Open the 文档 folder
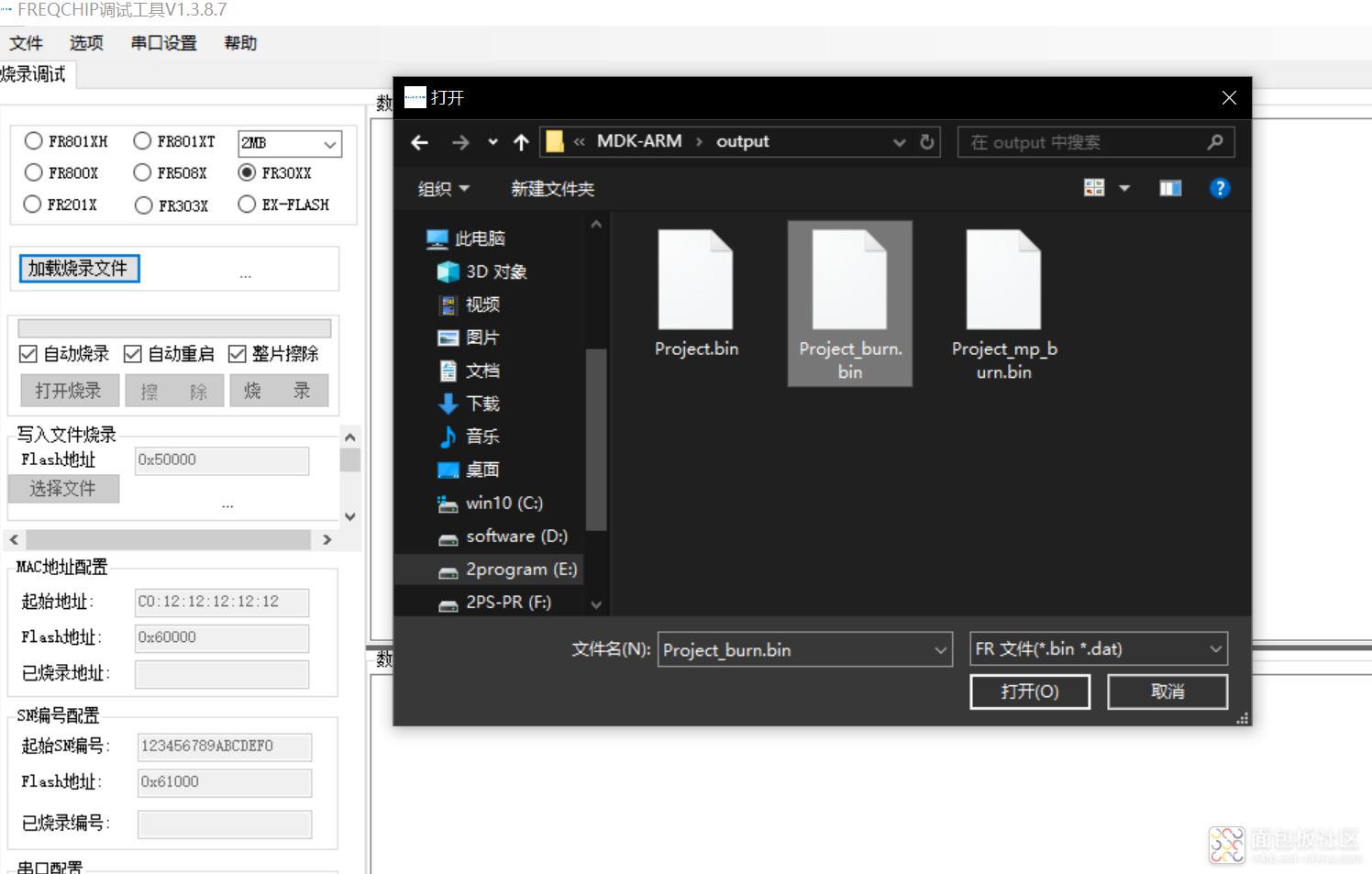 click(x=469, y=371)
